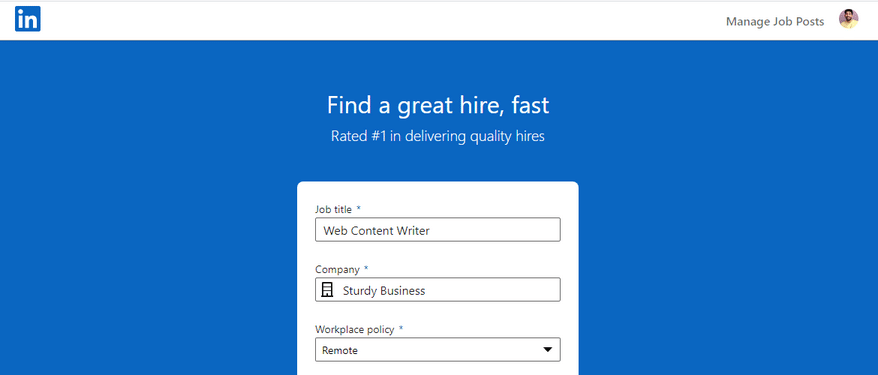Click the 'Rated #1 in delivering quality hires' subtitle
This screenshot has width=878, height=375.
[x=437, y=136]
